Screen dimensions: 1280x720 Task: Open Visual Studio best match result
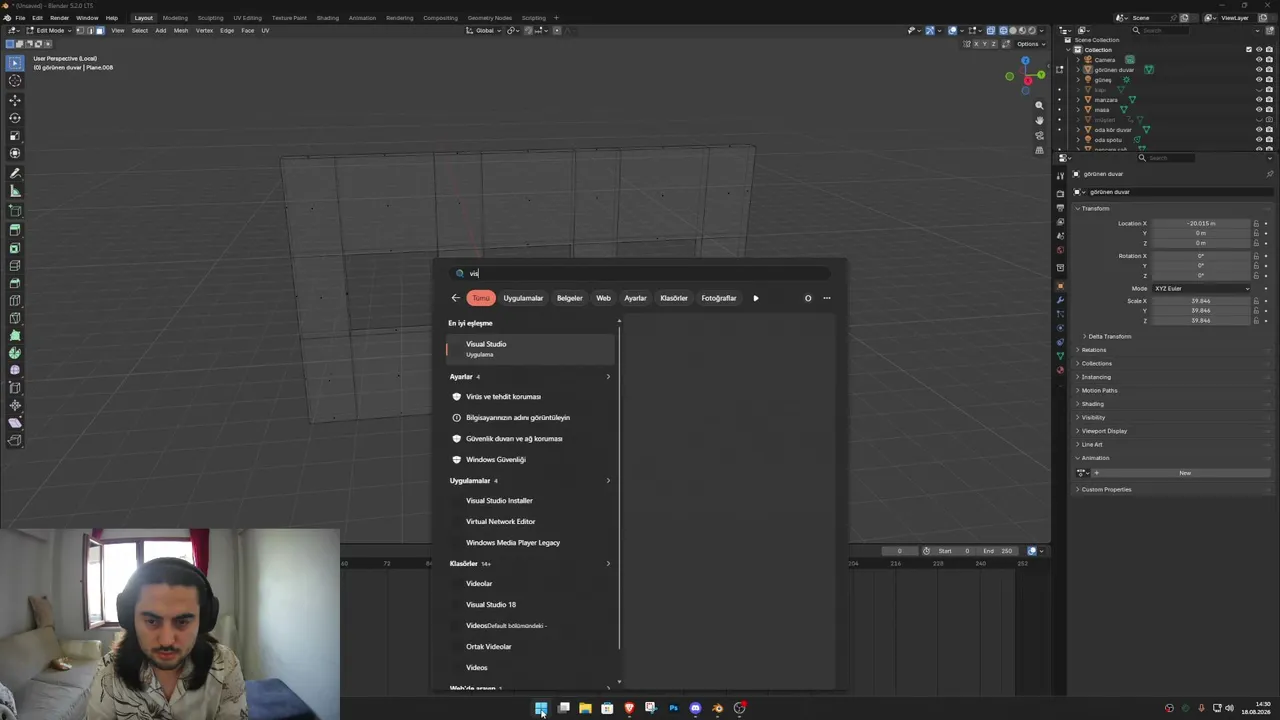pos(530,348)
